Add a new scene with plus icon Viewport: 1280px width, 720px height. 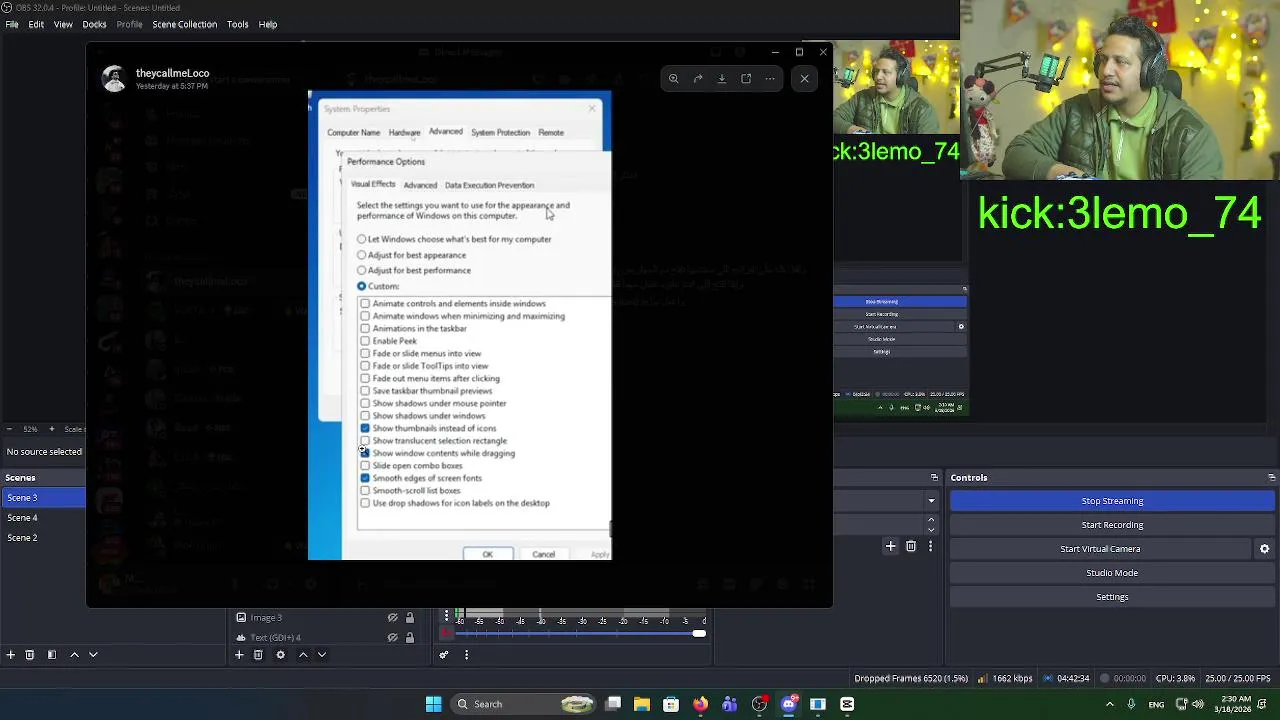coord(11,655)
